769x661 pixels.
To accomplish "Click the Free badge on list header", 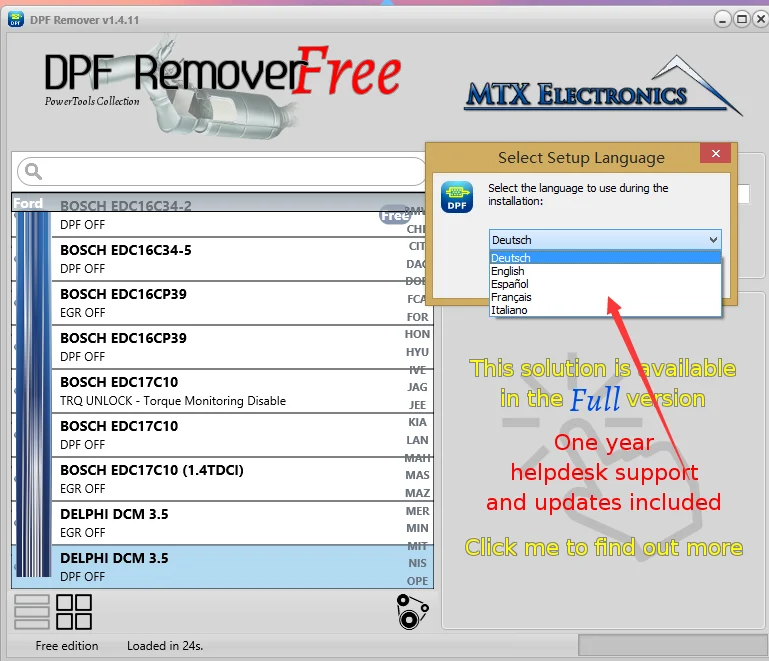I will [394, 215].
